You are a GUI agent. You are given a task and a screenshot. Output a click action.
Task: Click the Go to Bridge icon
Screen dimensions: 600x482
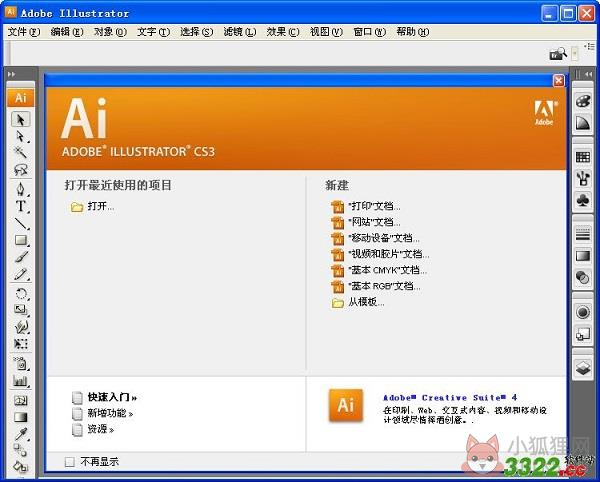tap(558, 54)
